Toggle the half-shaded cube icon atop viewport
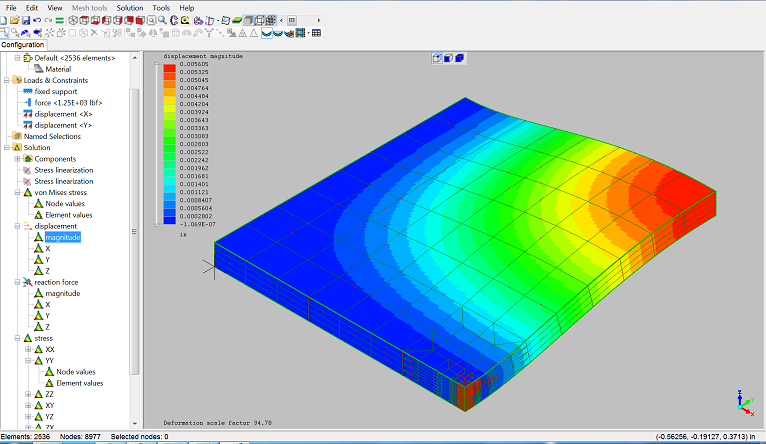The image size is (766, 444). click(448, 58)
